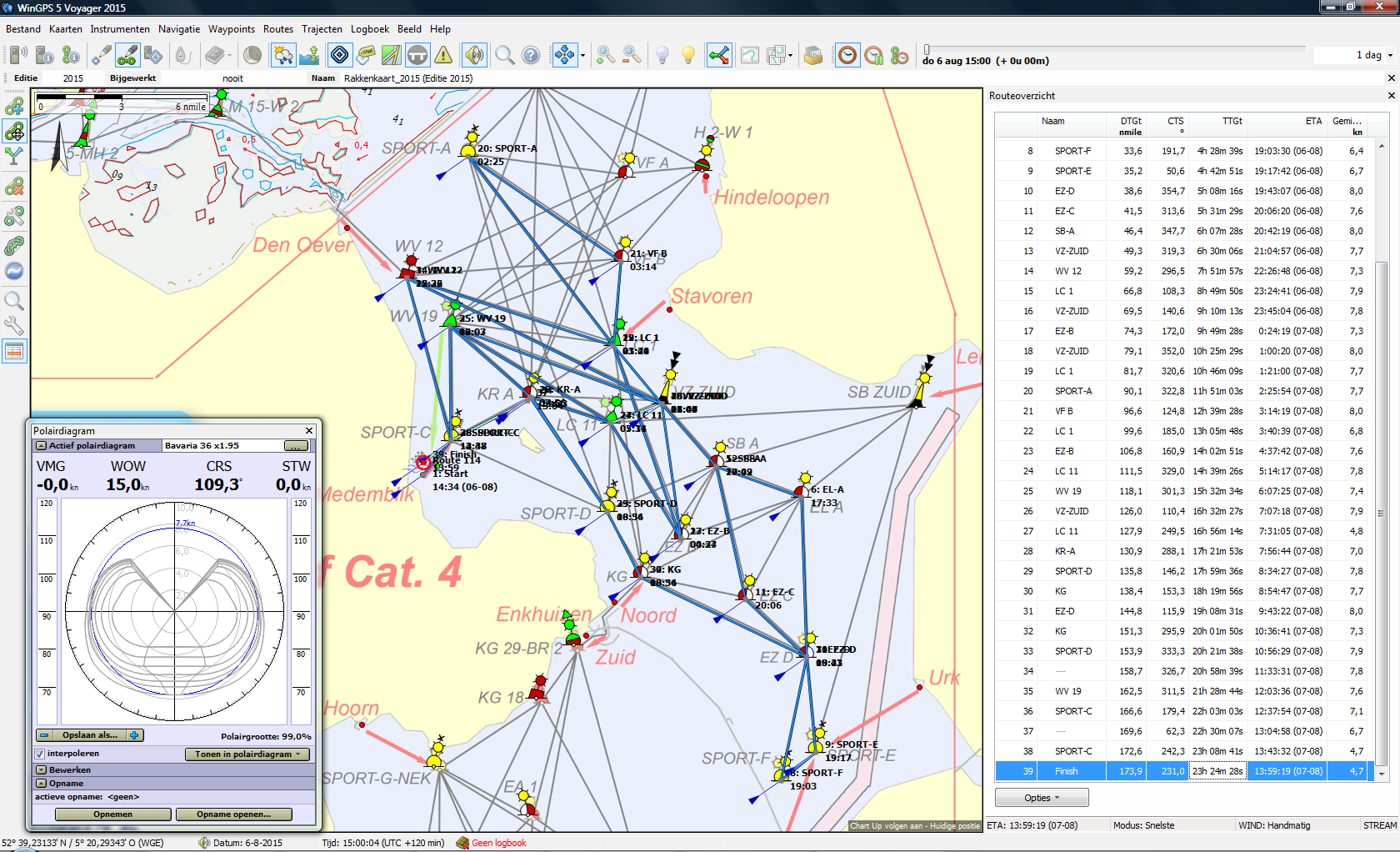Open the Kaarten menu
The image size is (1400, 852).
tap(66, 29)
